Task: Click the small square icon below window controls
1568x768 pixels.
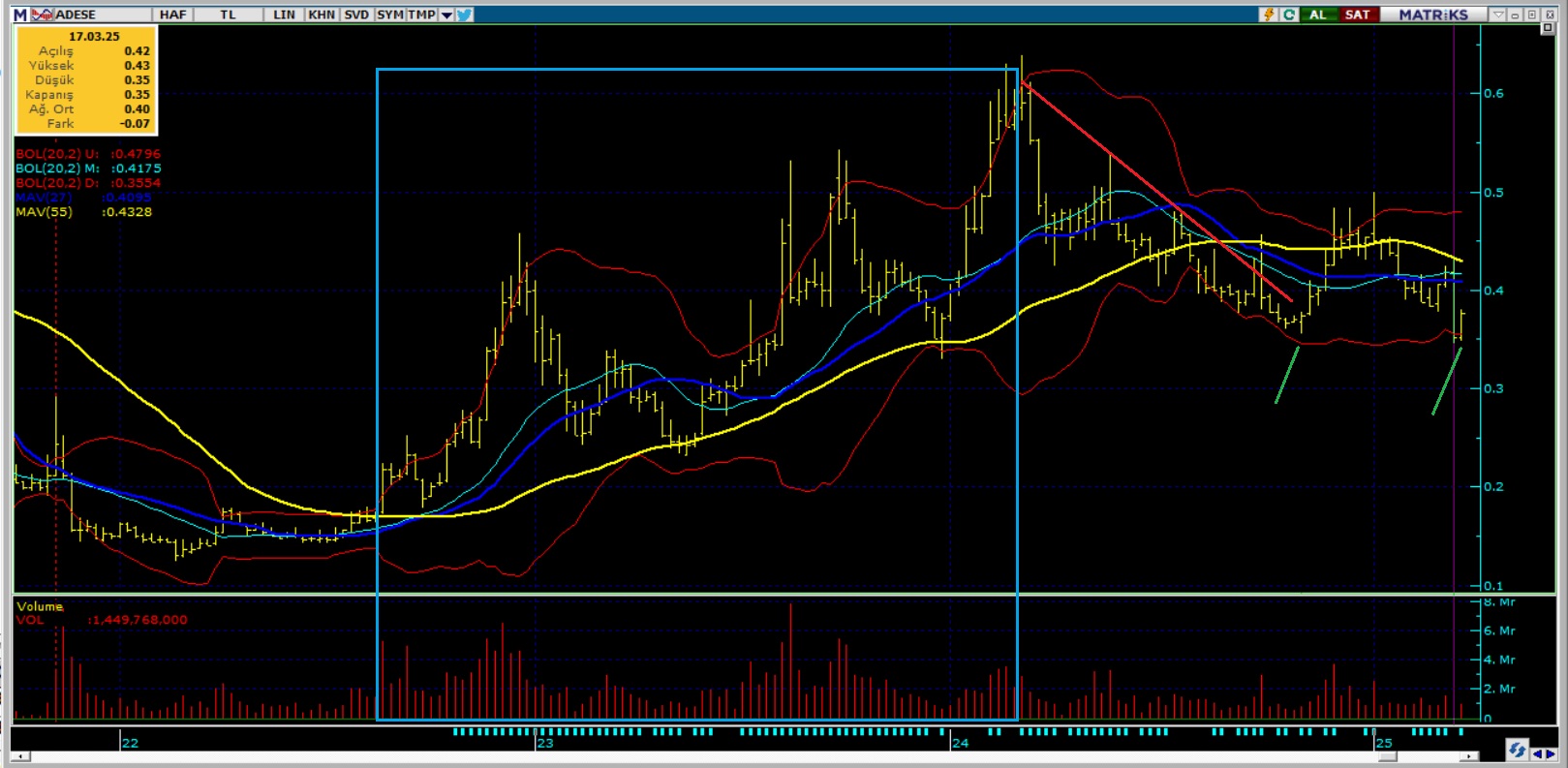Action: (1547, 28)
